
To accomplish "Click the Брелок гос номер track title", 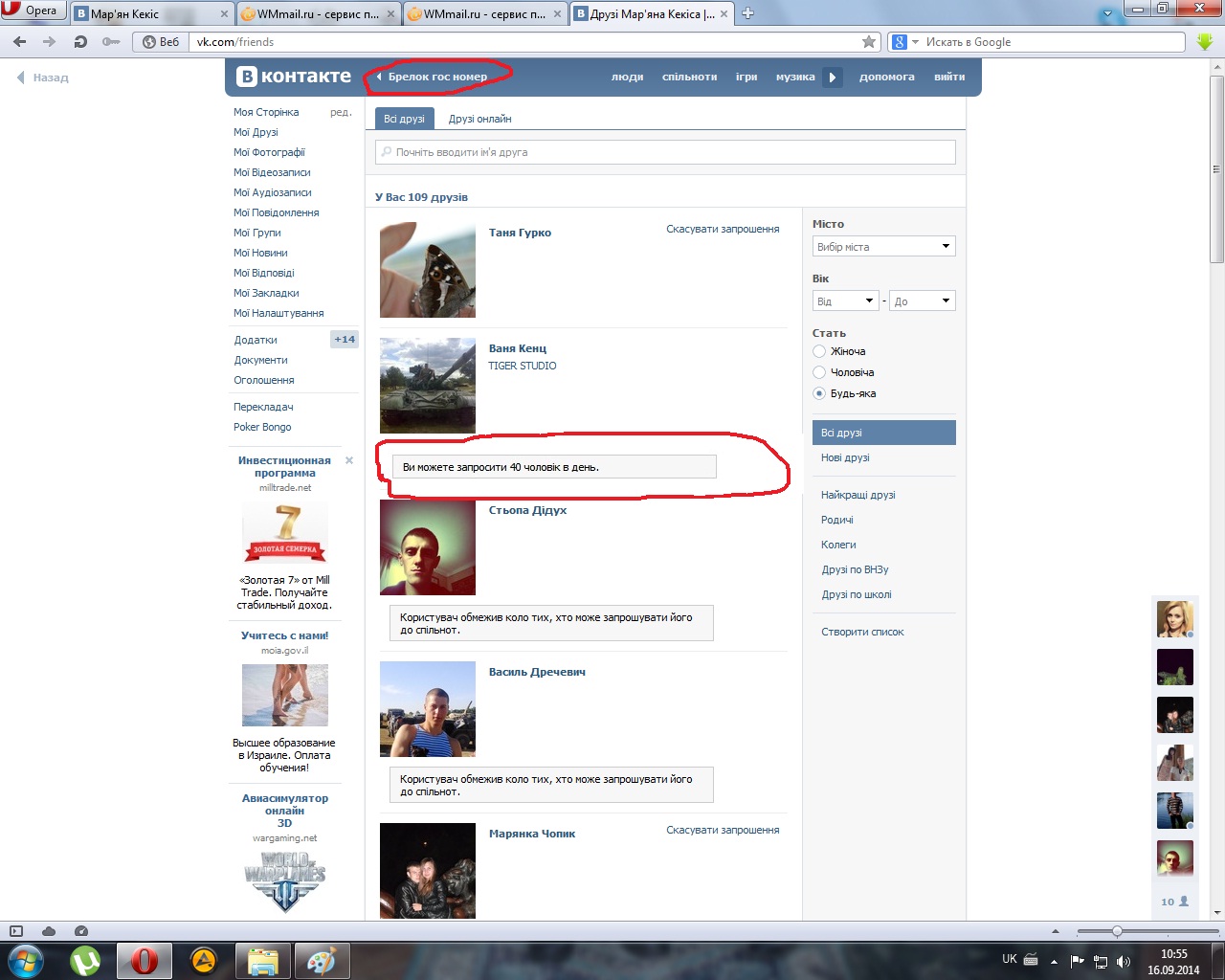I will [x=437, y=77].
